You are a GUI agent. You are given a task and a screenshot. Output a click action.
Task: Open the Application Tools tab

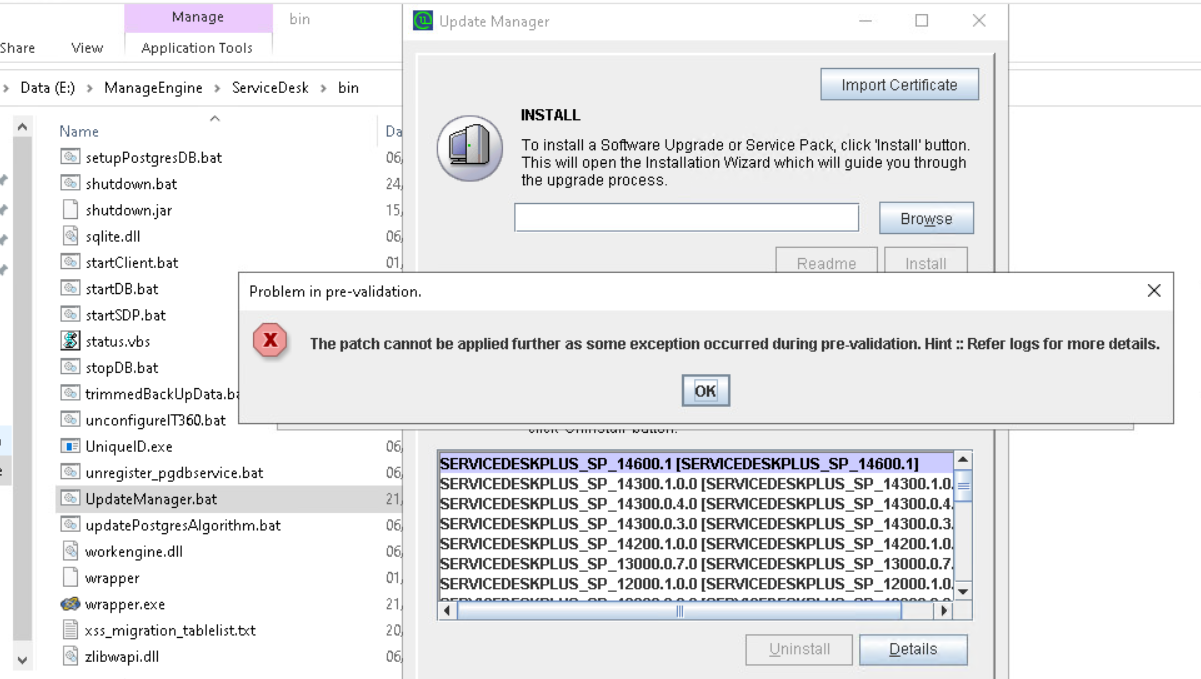point(197,47)
